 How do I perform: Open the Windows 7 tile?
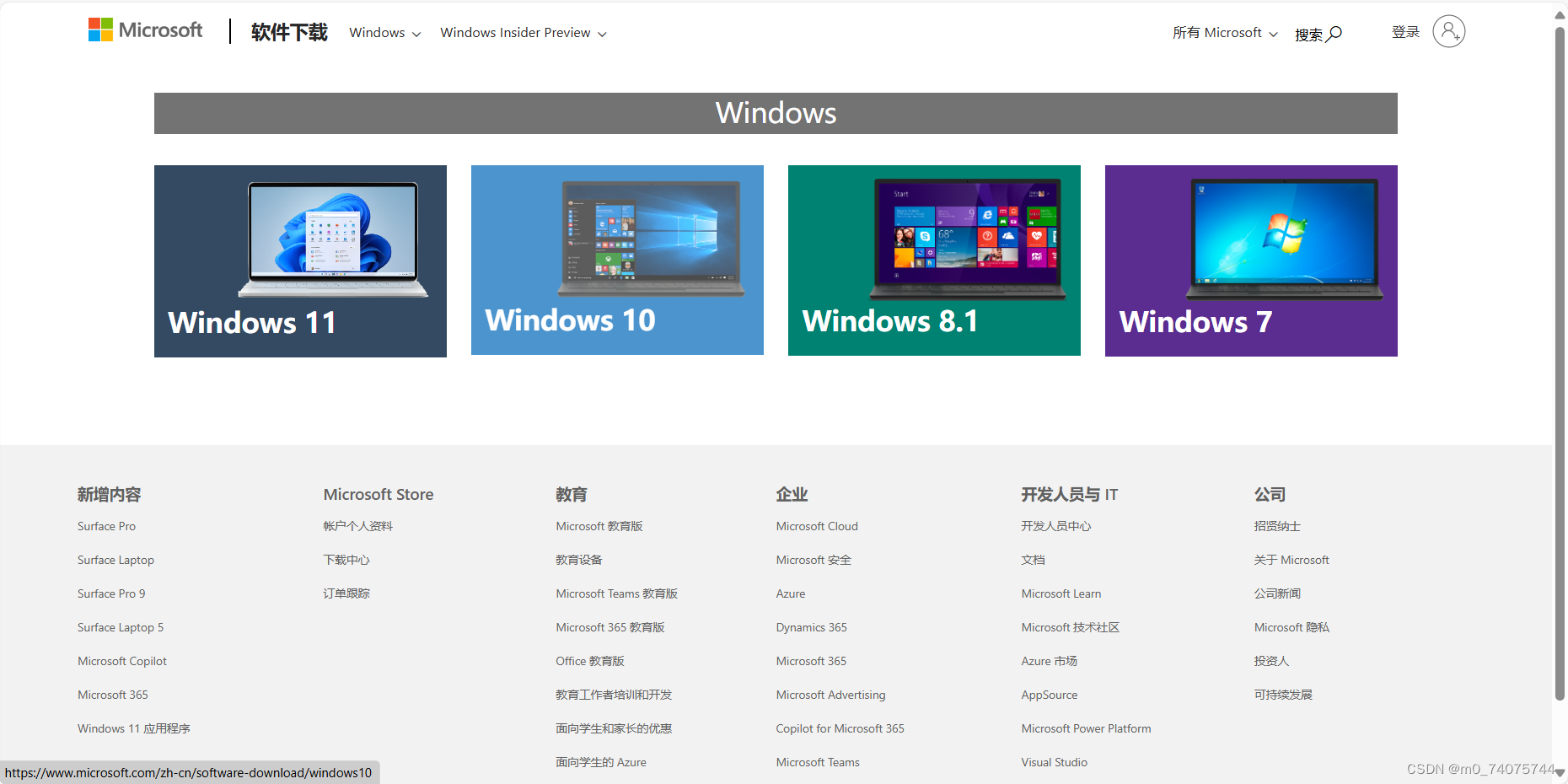point(1251,260)
